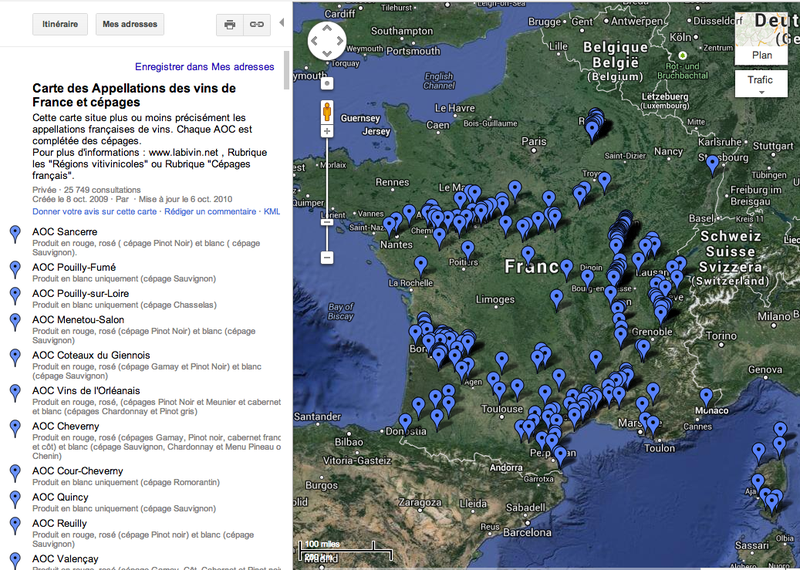Click the marker icon beside AOC Quincy
The height and width of the screenshot is (570, 800).
(15, 500)
